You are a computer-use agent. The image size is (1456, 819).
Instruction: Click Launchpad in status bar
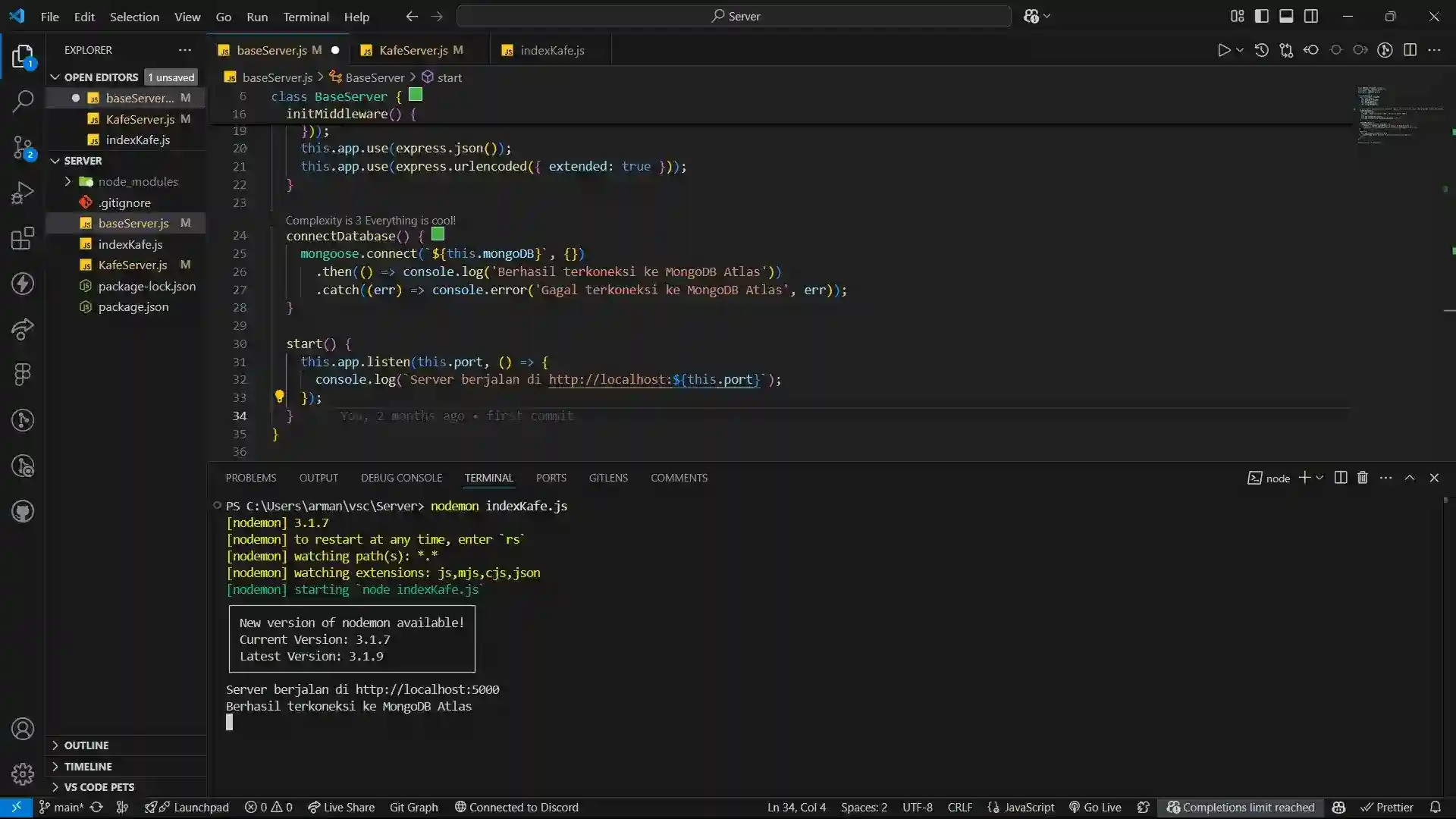click(x=187, y=808)
